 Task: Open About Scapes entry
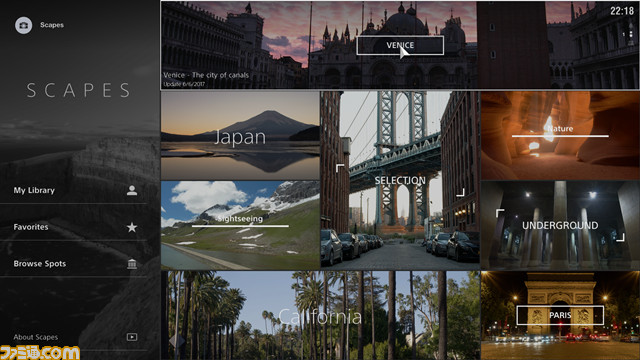click(73, 337)
